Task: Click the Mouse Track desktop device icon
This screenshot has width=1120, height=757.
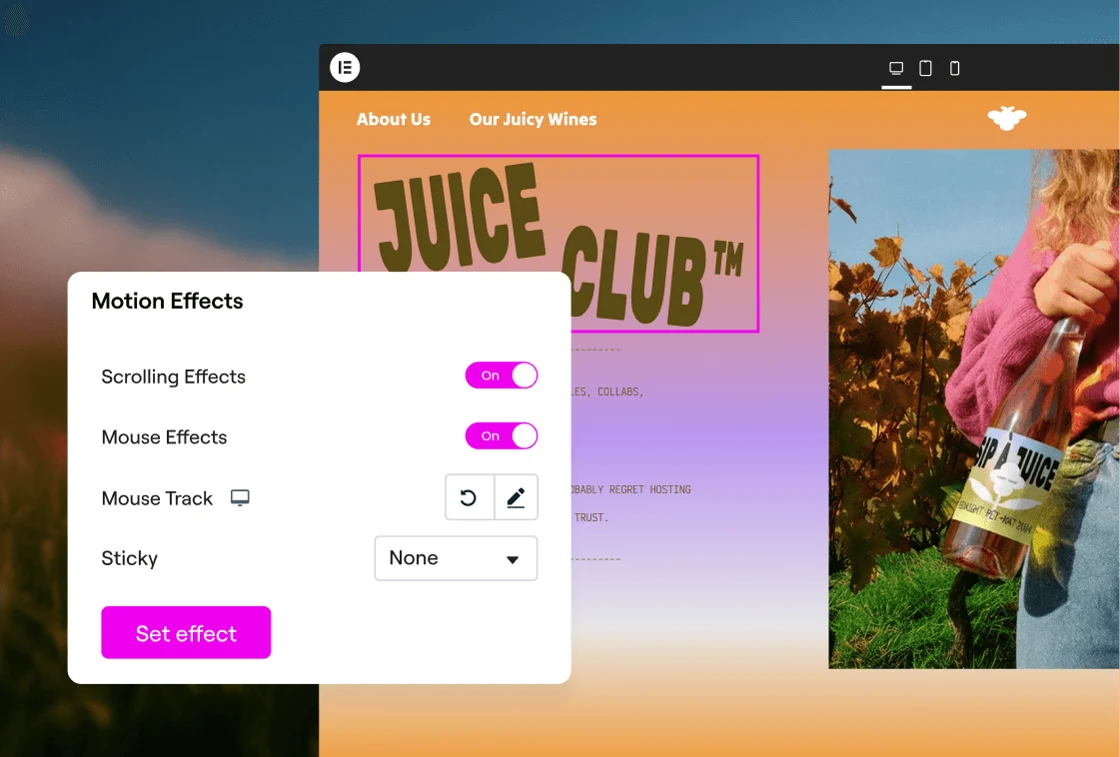Action: click(240, 498)
